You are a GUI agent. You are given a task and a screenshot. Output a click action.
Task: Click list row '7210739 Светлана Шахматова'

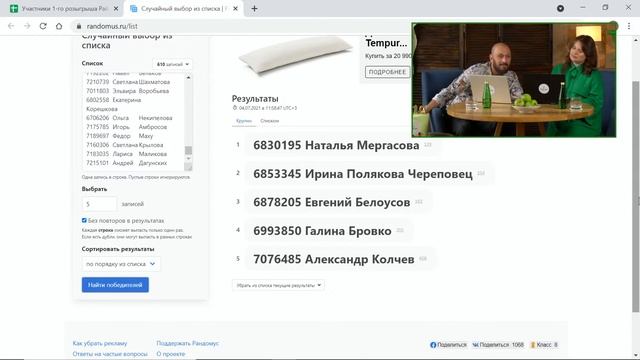pos(128,82)
